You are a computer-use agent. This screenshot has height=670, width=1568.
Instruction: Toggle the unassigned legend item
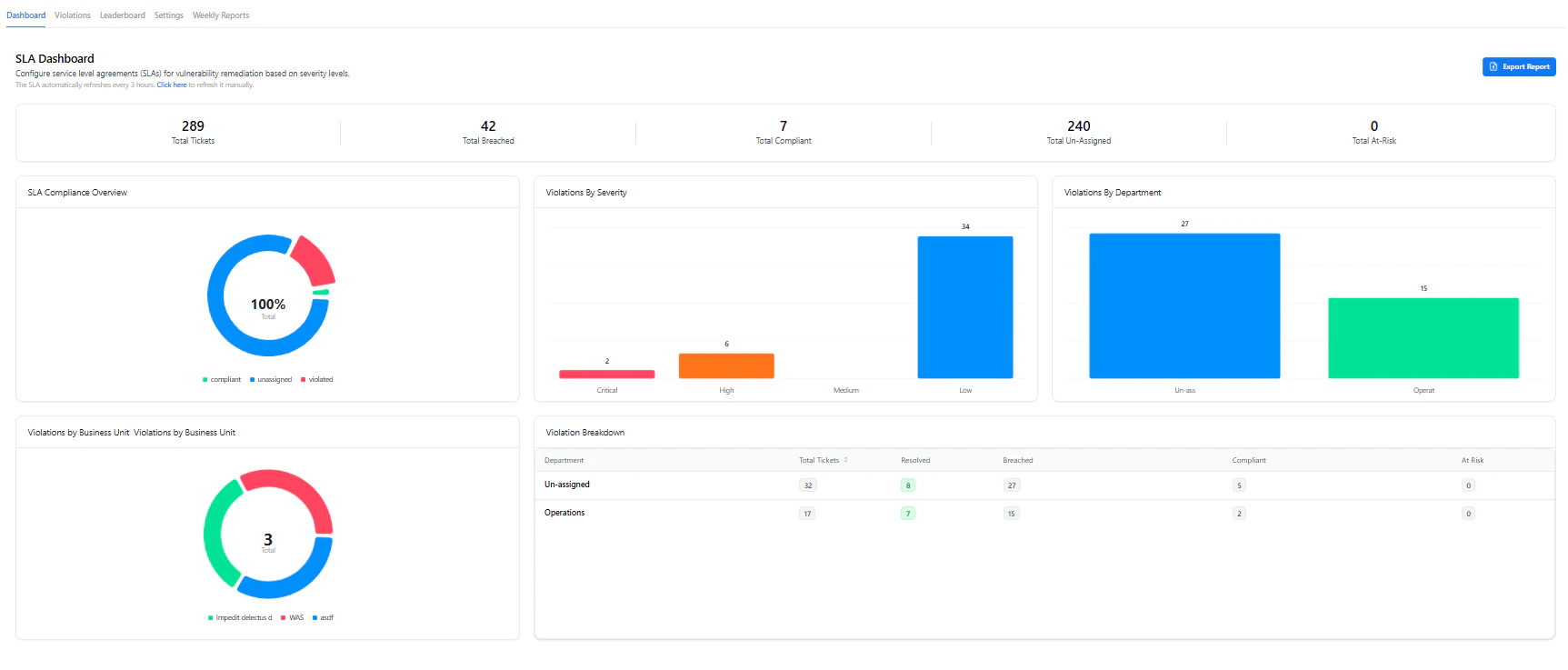[271, 379]
